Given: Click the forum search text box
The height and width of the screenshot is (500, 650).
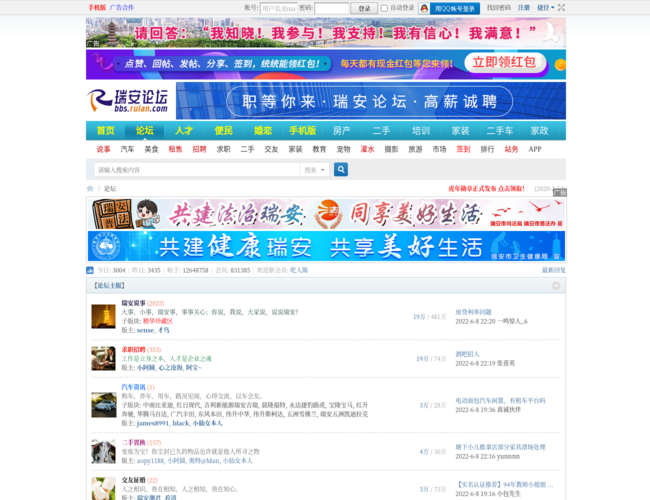Looking at the screenshot, I should click(196, 170).
